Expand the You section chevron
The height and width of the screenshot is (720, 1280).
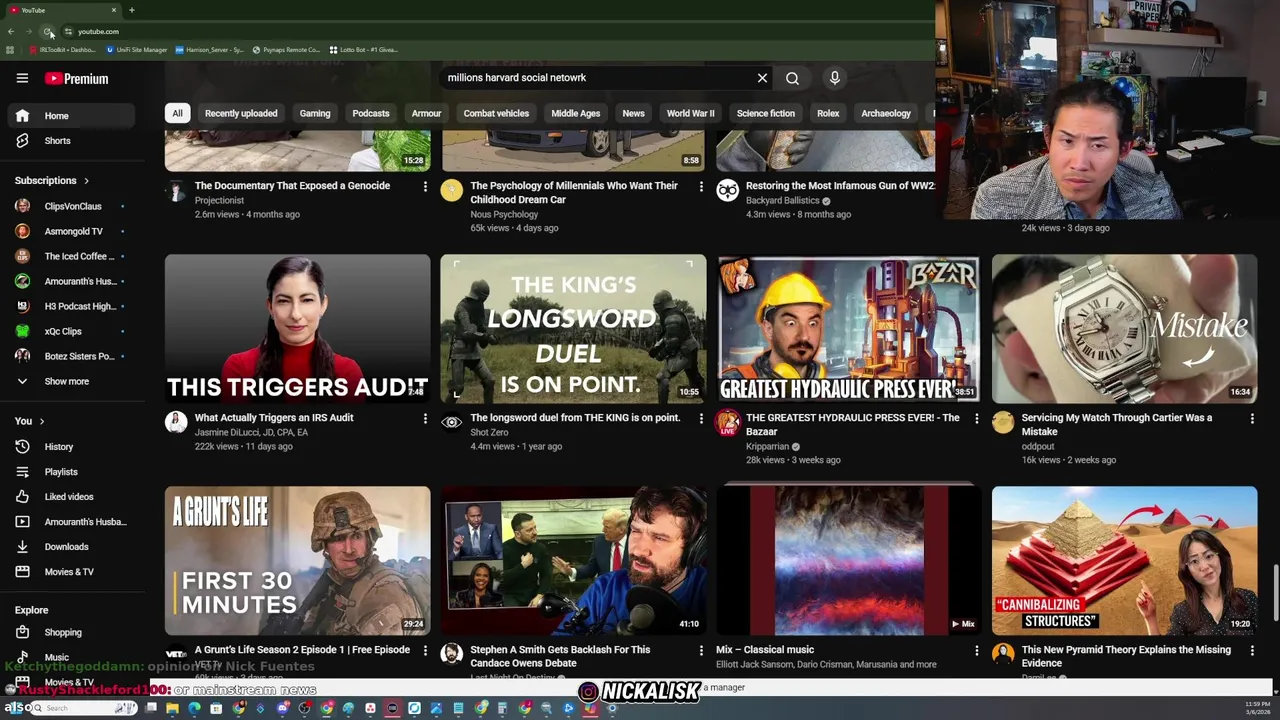coord(41,421)
